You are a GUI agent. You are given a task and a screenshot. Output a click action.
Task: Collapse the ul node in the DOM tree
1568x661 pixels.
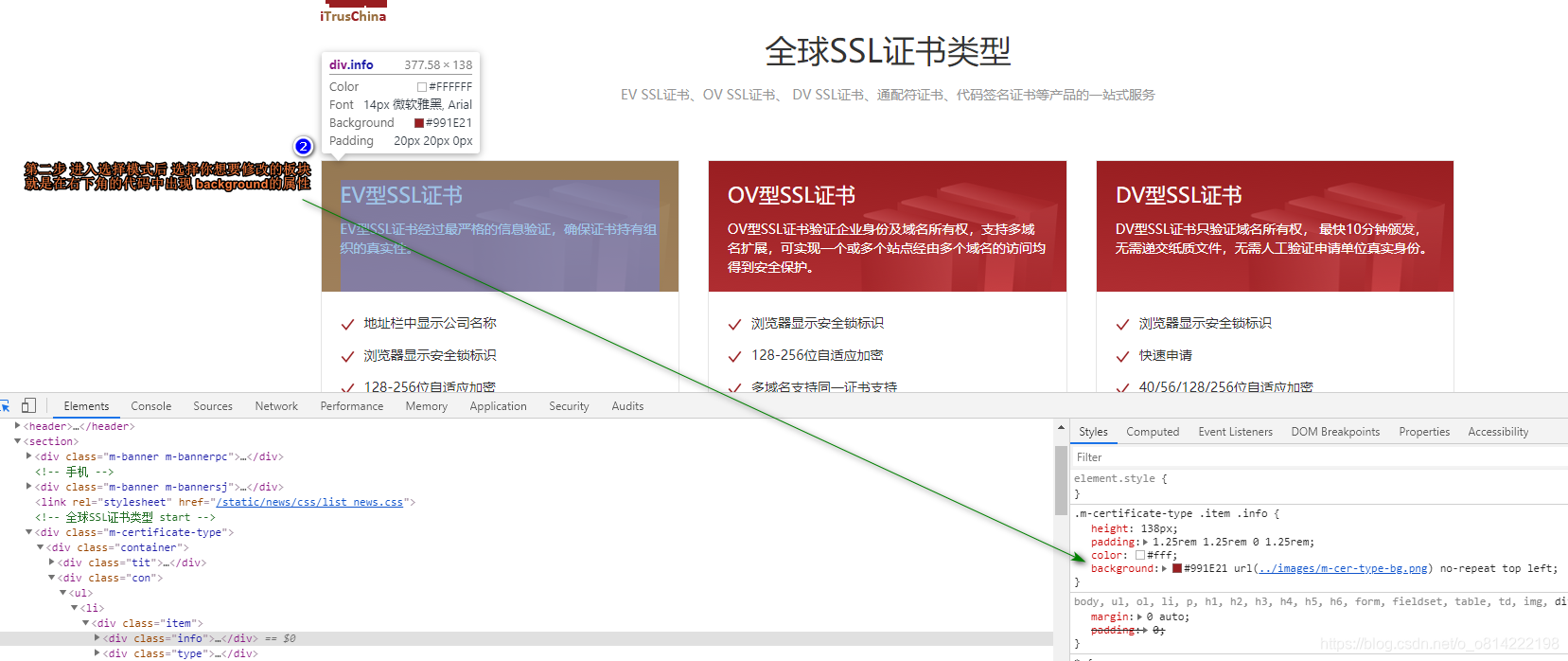pos(63,593)
